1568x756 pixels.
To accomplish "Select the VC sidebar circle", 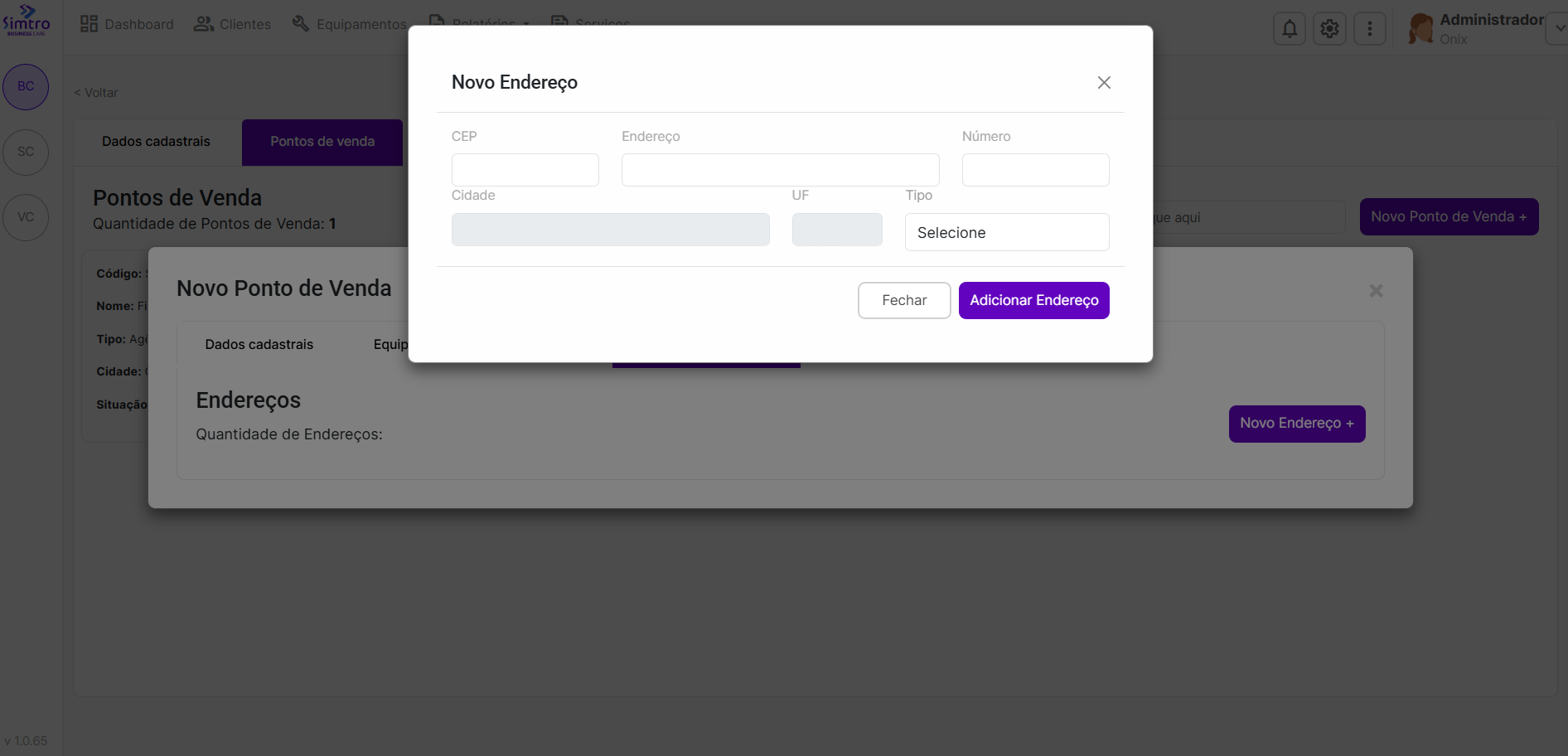I will [x=26, y=217].
